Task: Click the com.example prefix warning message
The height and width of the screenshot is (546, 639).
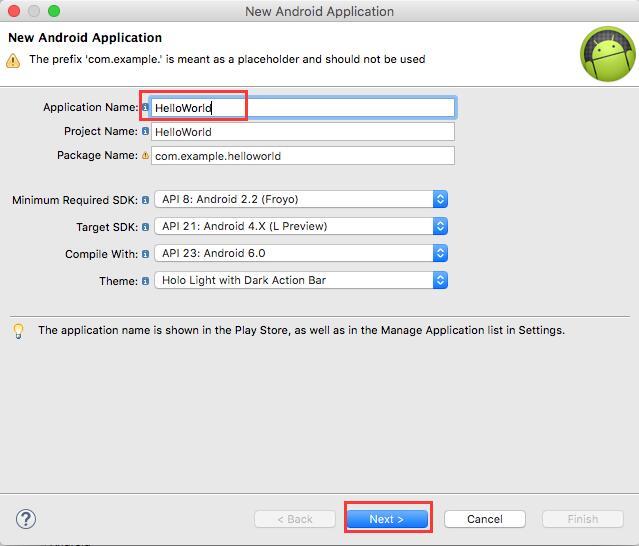Action: (x=227, y=59)
